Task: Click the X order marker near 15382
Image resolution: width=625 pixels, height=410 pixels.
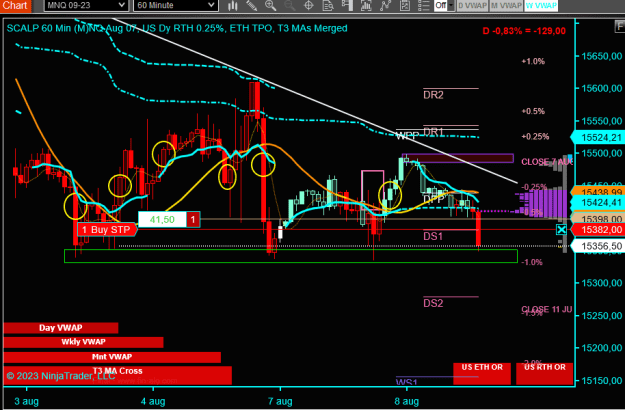Action: (561, 230)
